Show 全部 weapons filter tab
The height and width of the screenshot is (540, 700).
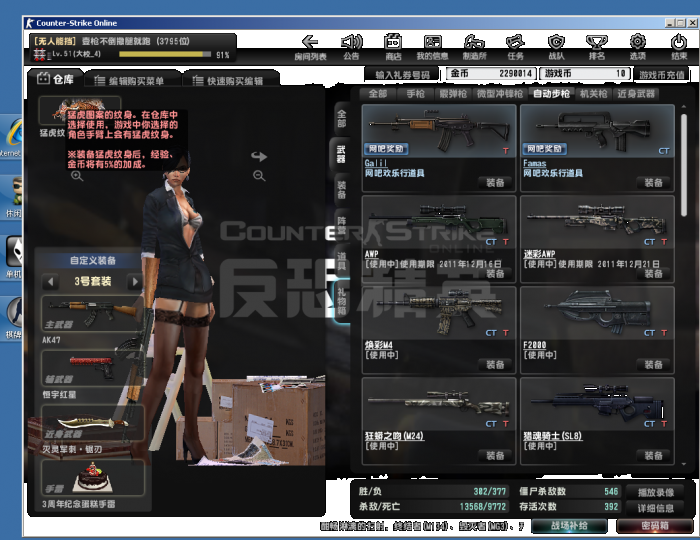pyautogui.click(x=378, y=94)
